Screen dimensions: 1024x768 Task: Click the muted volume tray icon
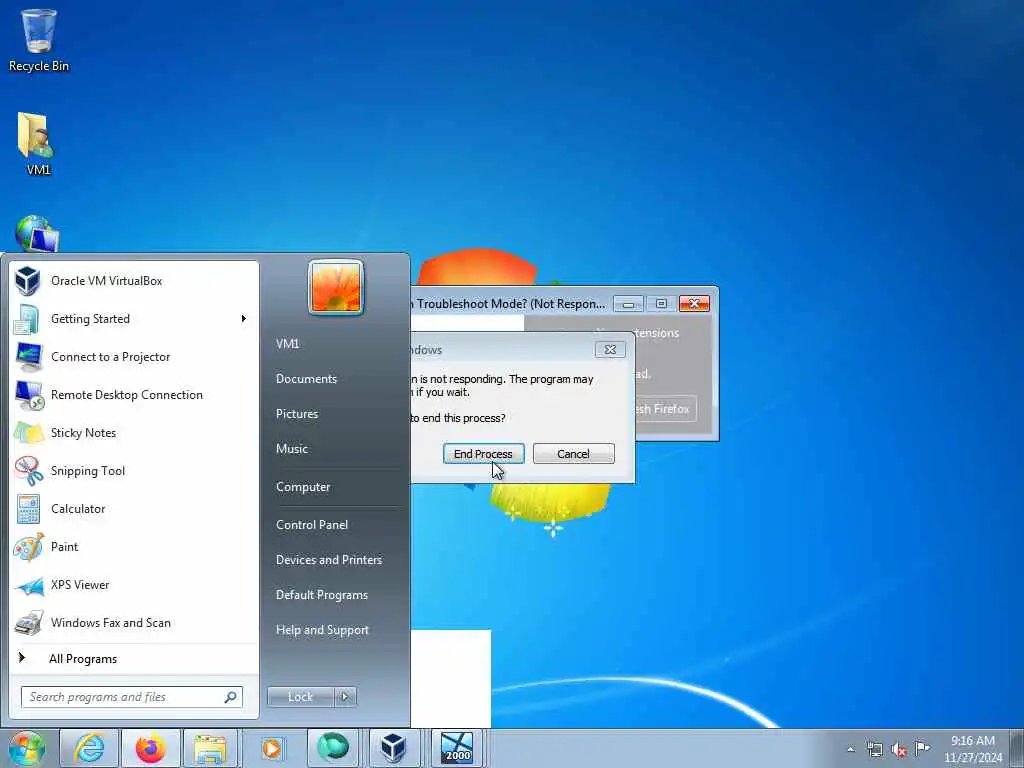click(899, 750)
